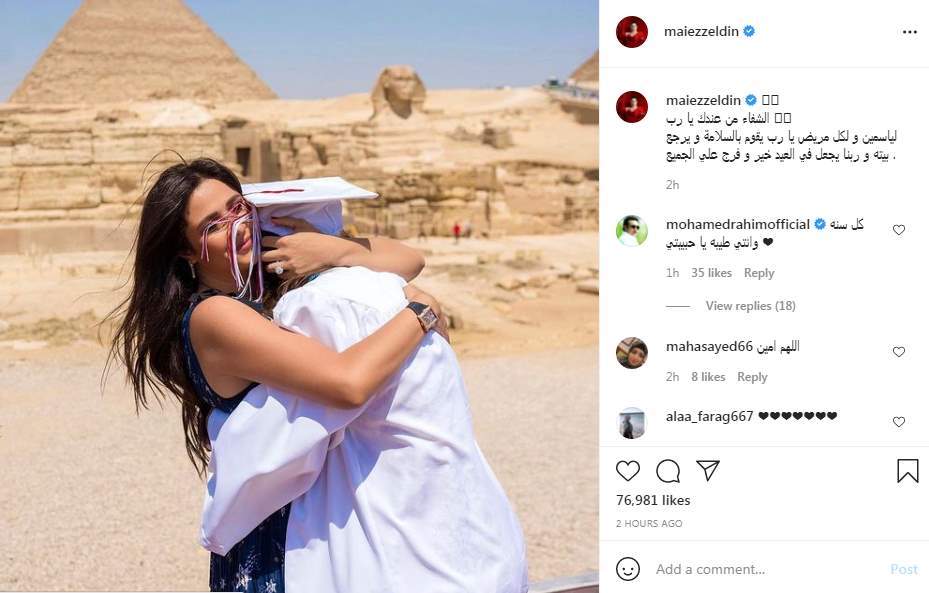View the 76,981 likes list
Viewport: 929px width, 593px height.
pos(653,501)
